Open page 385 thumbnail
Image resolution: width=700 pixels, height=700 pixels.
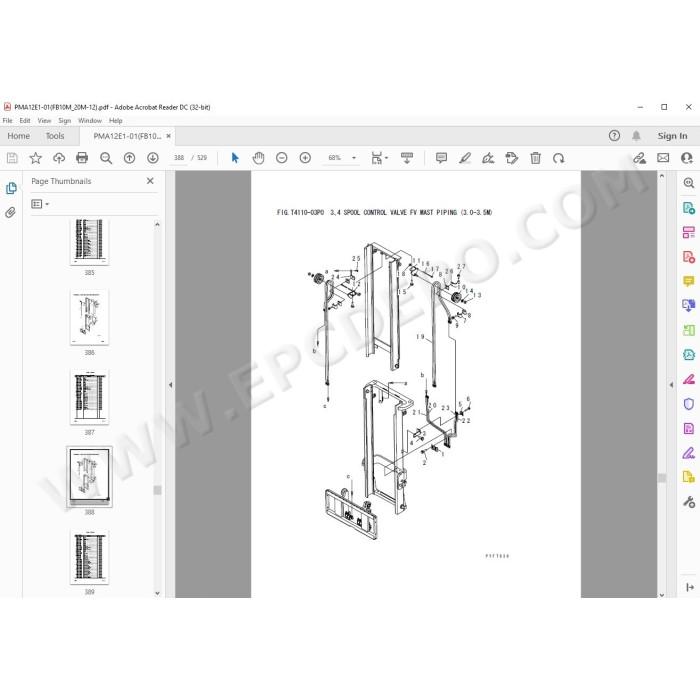(89, 242)
